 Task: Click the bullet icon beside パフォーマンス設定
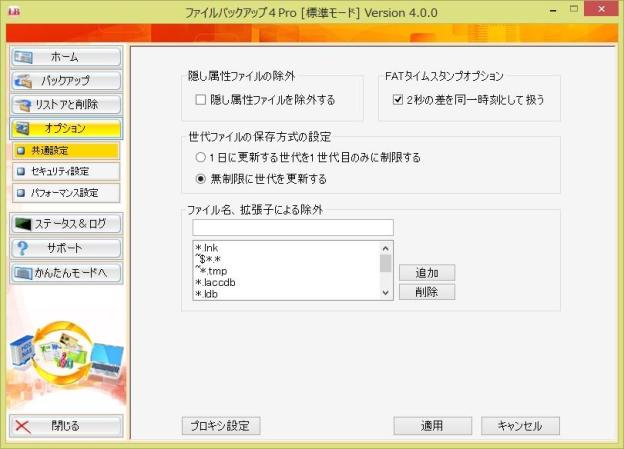tap(21, 193)
